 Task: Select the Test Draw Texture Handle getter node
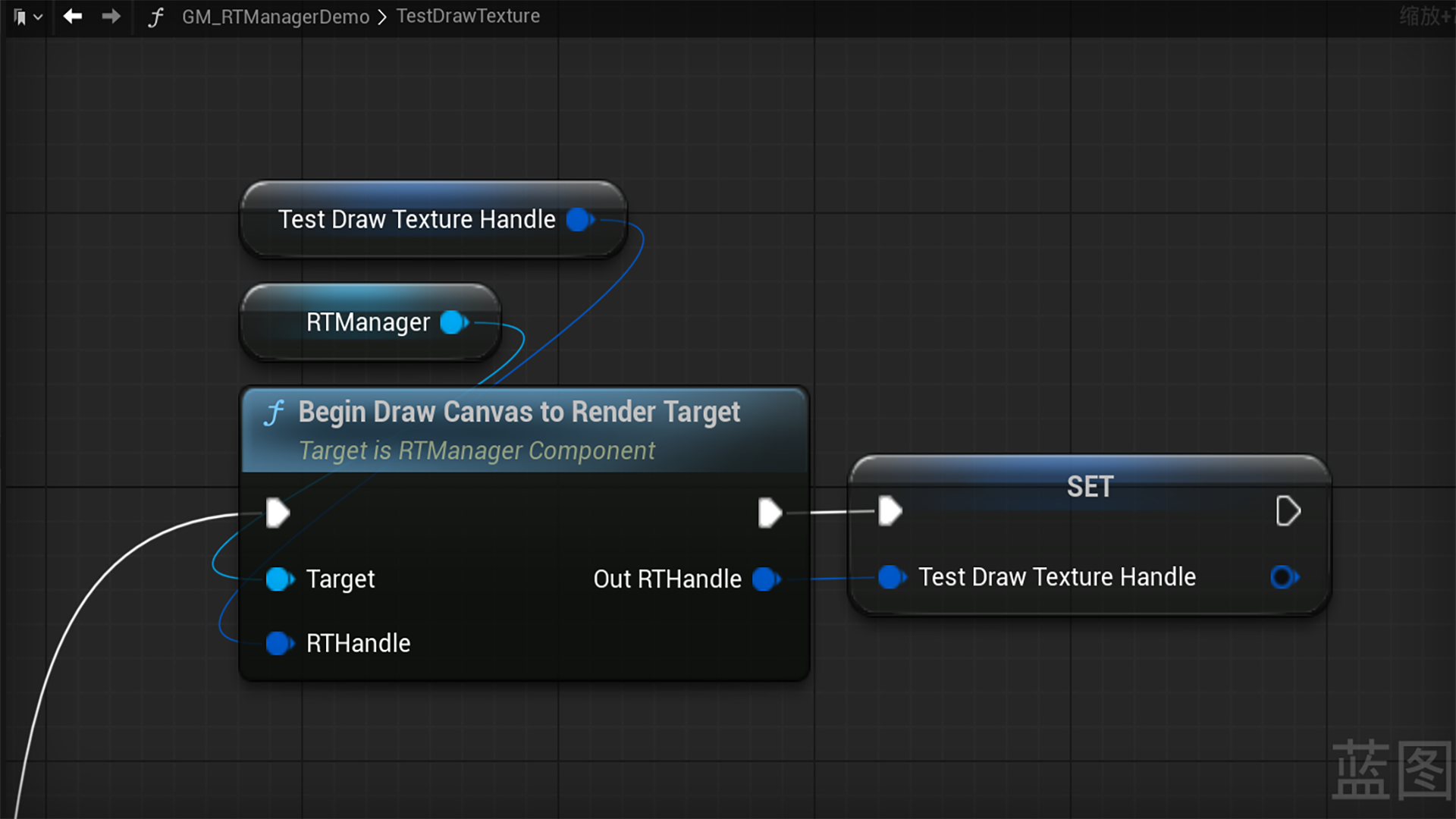[433, 219]
